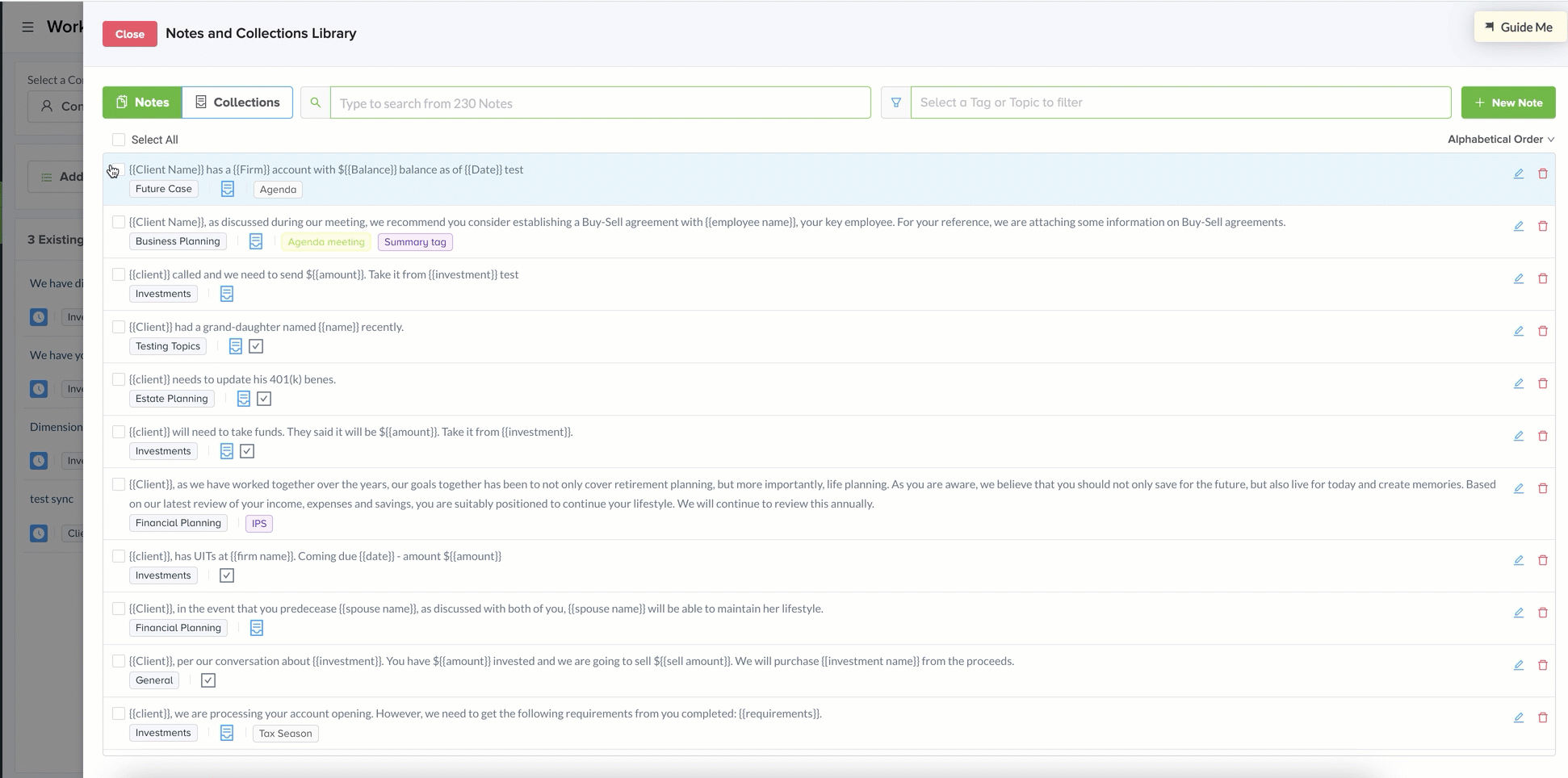Delete the 401(k) benes note
Screen dimensions: 1568x778
coord(1543,383)
